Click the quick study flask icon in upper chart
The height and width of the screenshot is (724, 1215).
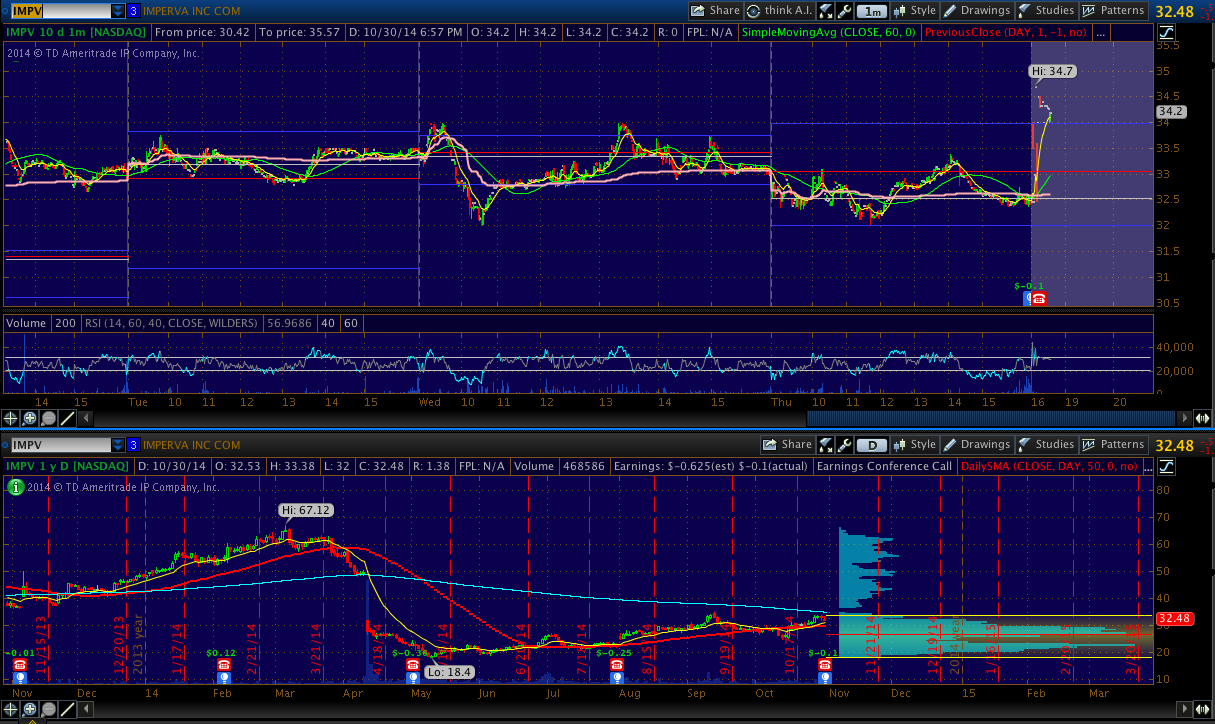826,11
